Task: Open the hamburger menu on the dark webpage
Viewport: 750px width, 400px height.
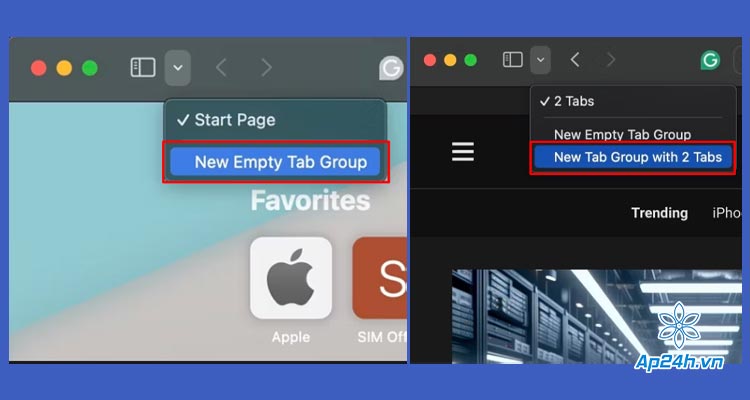Action: click(463, 152)
